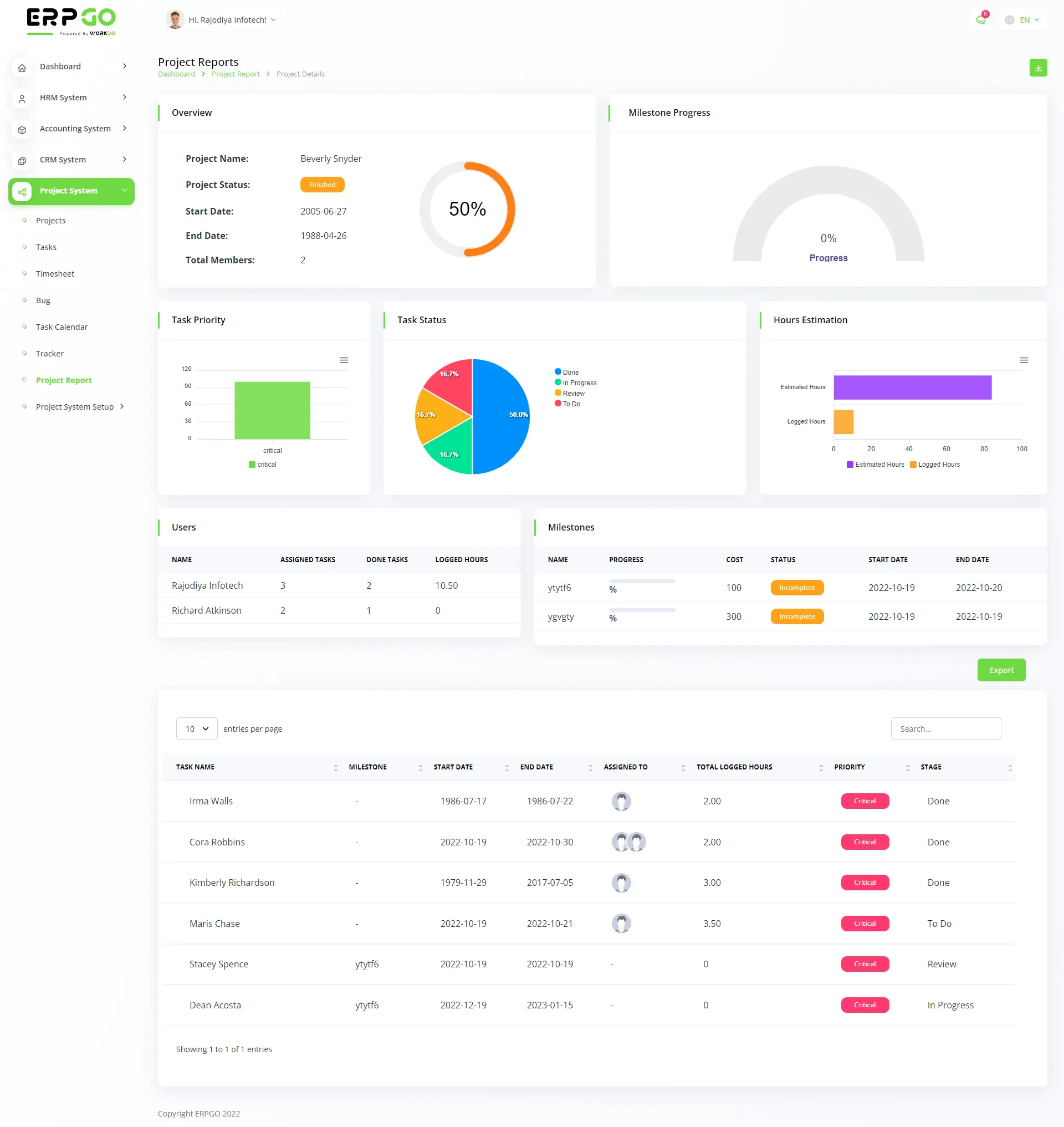
Task: Open the Timesheet link in sidebar
Action: [x=54, y=273]
